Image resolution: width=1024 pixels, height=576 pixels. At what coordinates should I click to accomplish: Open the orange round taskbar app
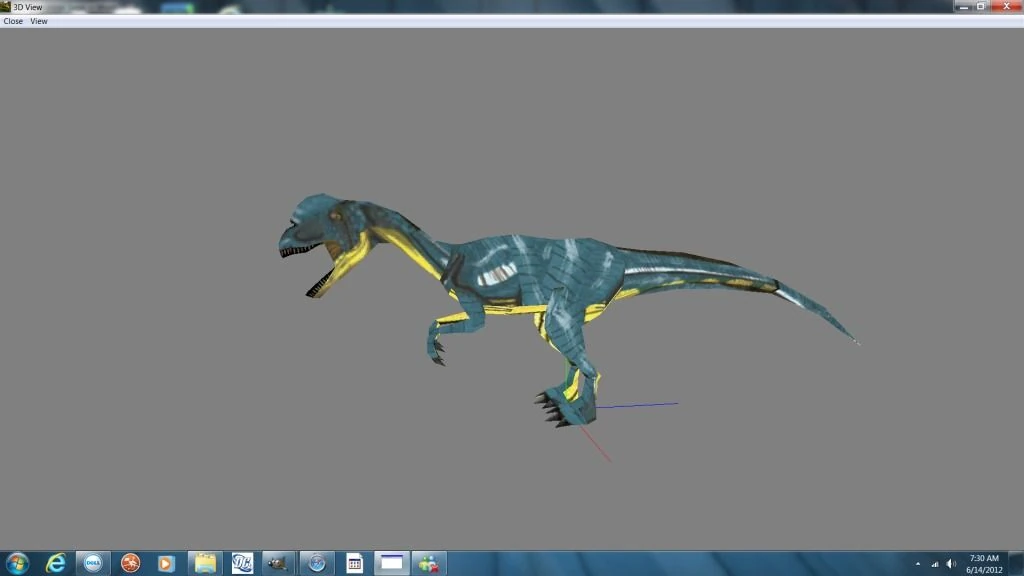tap(130, 563)
